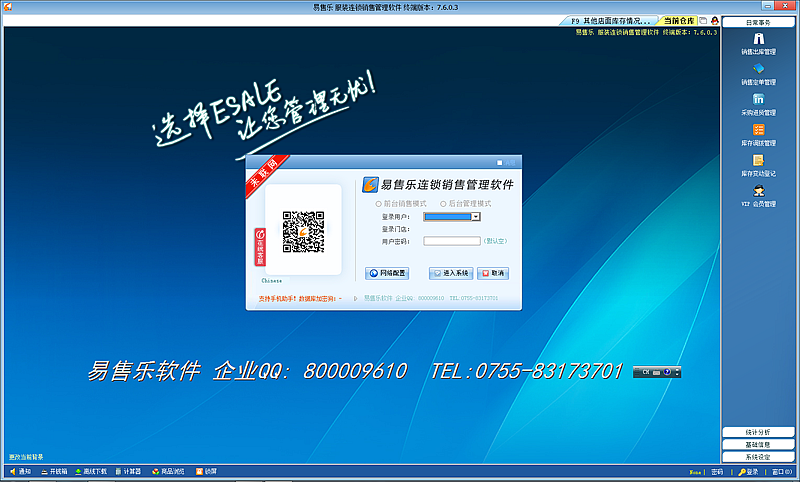Image resolution: width=800 pixels, height=482 pixels.
Task: Toggle the checkbox at login dialog top-right
Action: click(499, 162)
